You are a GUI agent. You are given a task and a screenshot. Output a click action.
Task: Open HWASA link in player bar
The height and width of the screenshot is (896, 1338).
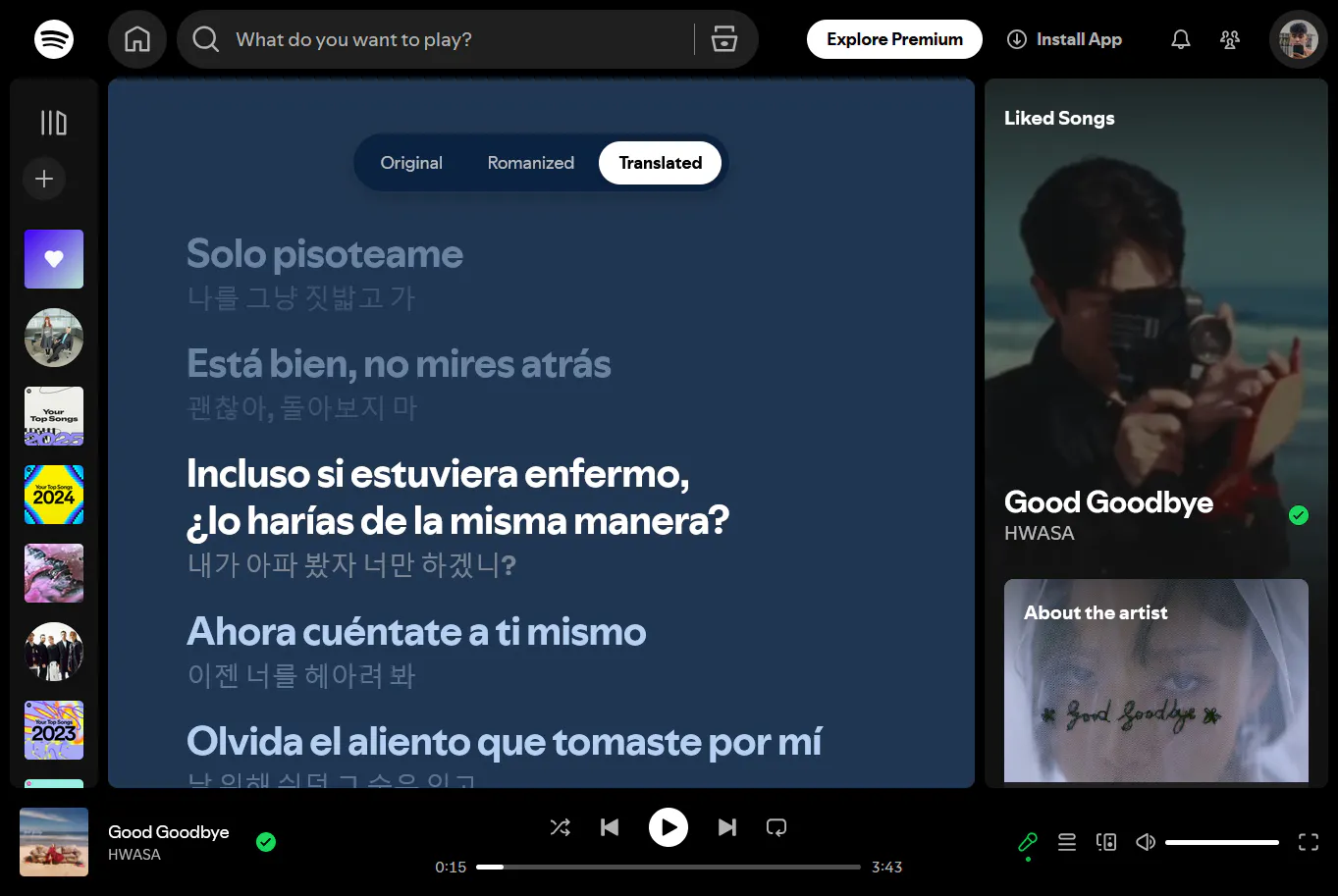point(134,855)
